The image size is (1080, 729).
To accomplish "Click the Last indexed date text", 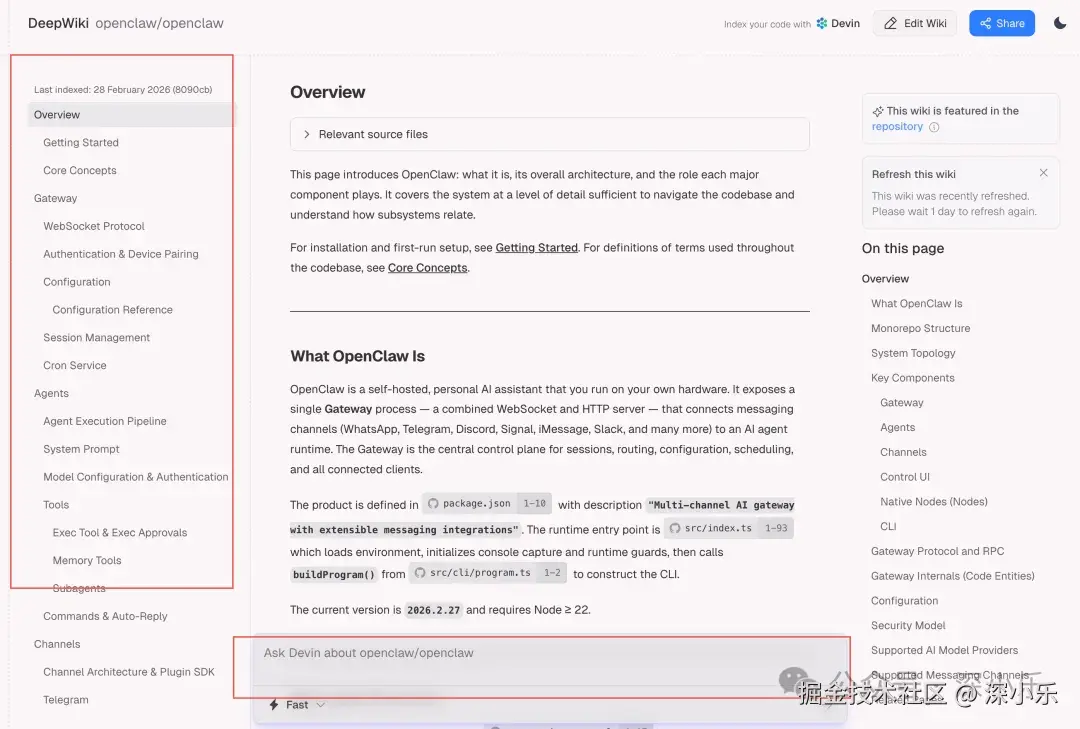I will [123, 90].
